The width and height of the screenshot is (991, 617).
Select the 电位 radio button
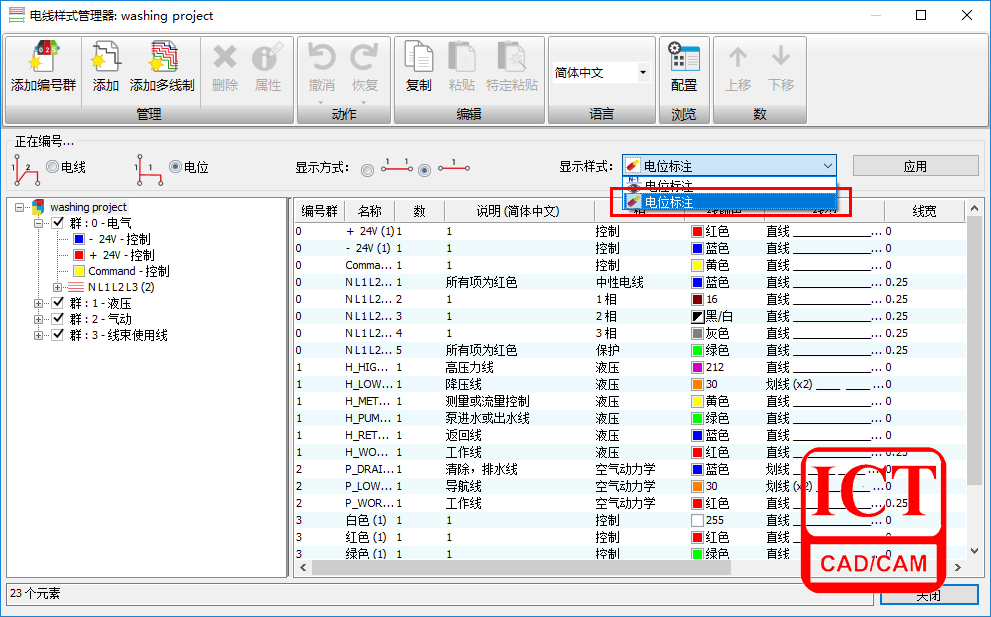point(175,167)
